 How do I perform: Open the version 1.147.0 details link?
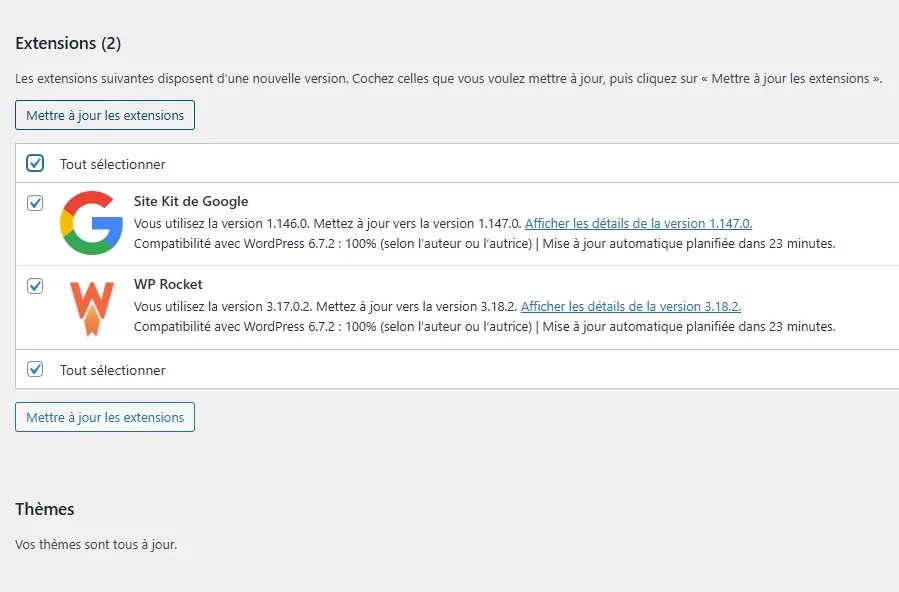pos(638,223)
